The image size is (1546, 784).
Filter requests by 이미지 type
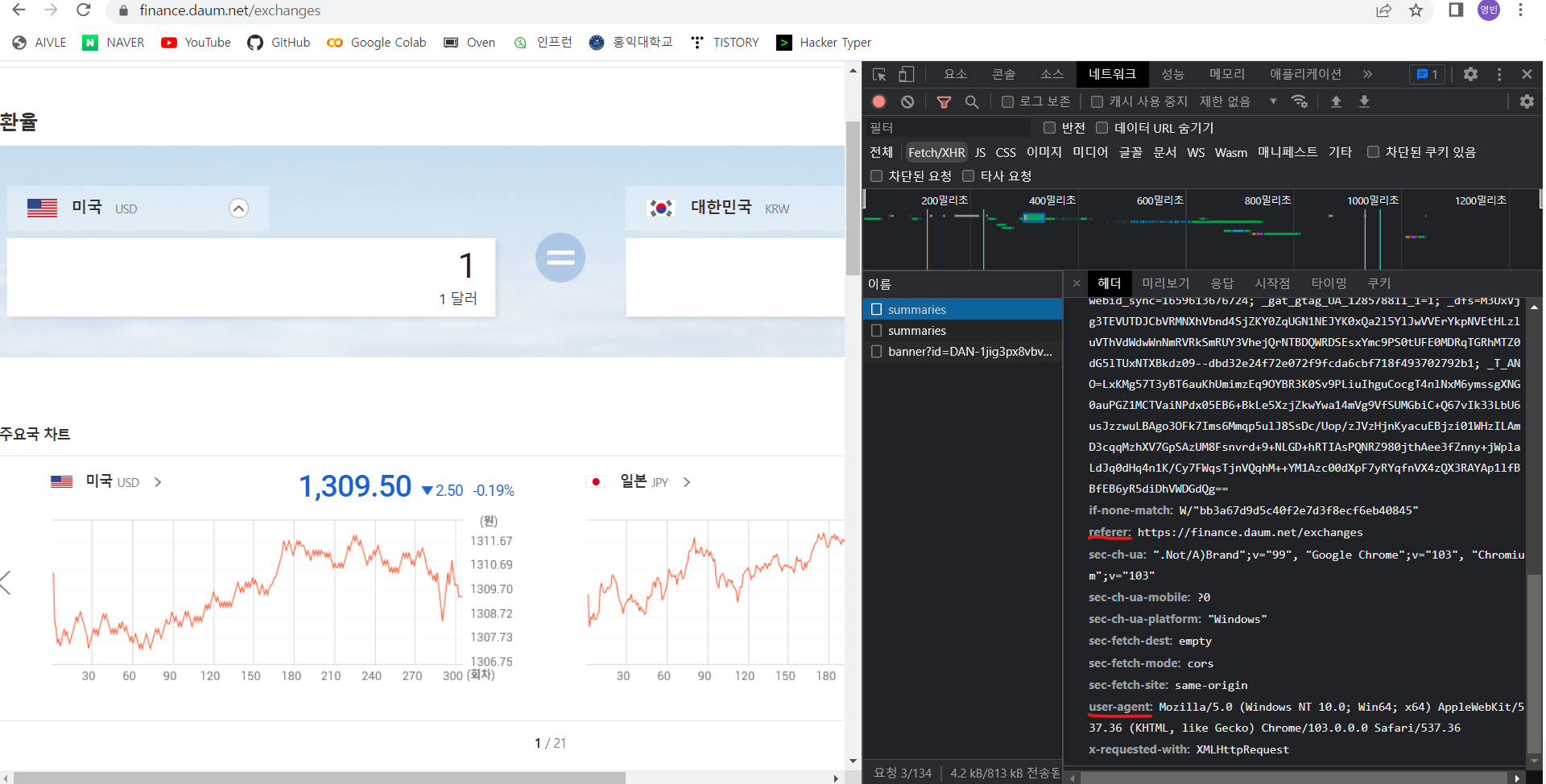[x=1044, y=152]
